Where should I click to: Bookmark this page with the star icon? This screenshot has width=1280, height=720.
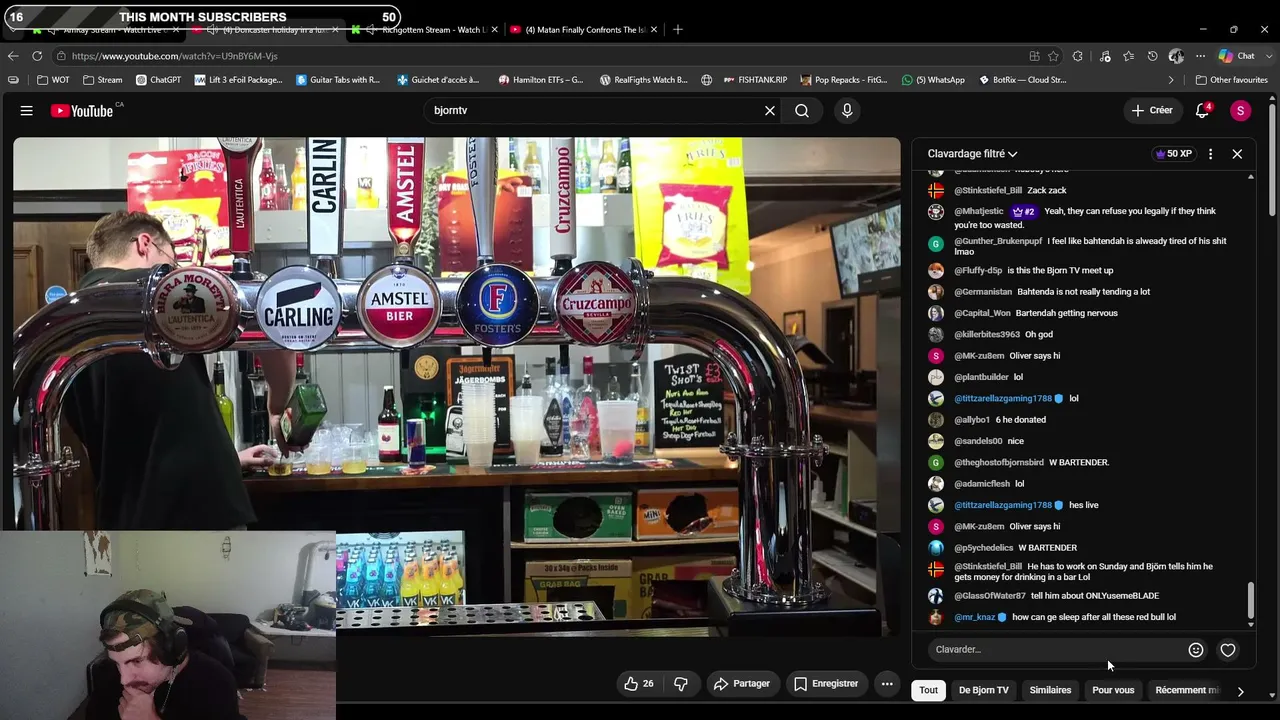(x=1053, y=56)
